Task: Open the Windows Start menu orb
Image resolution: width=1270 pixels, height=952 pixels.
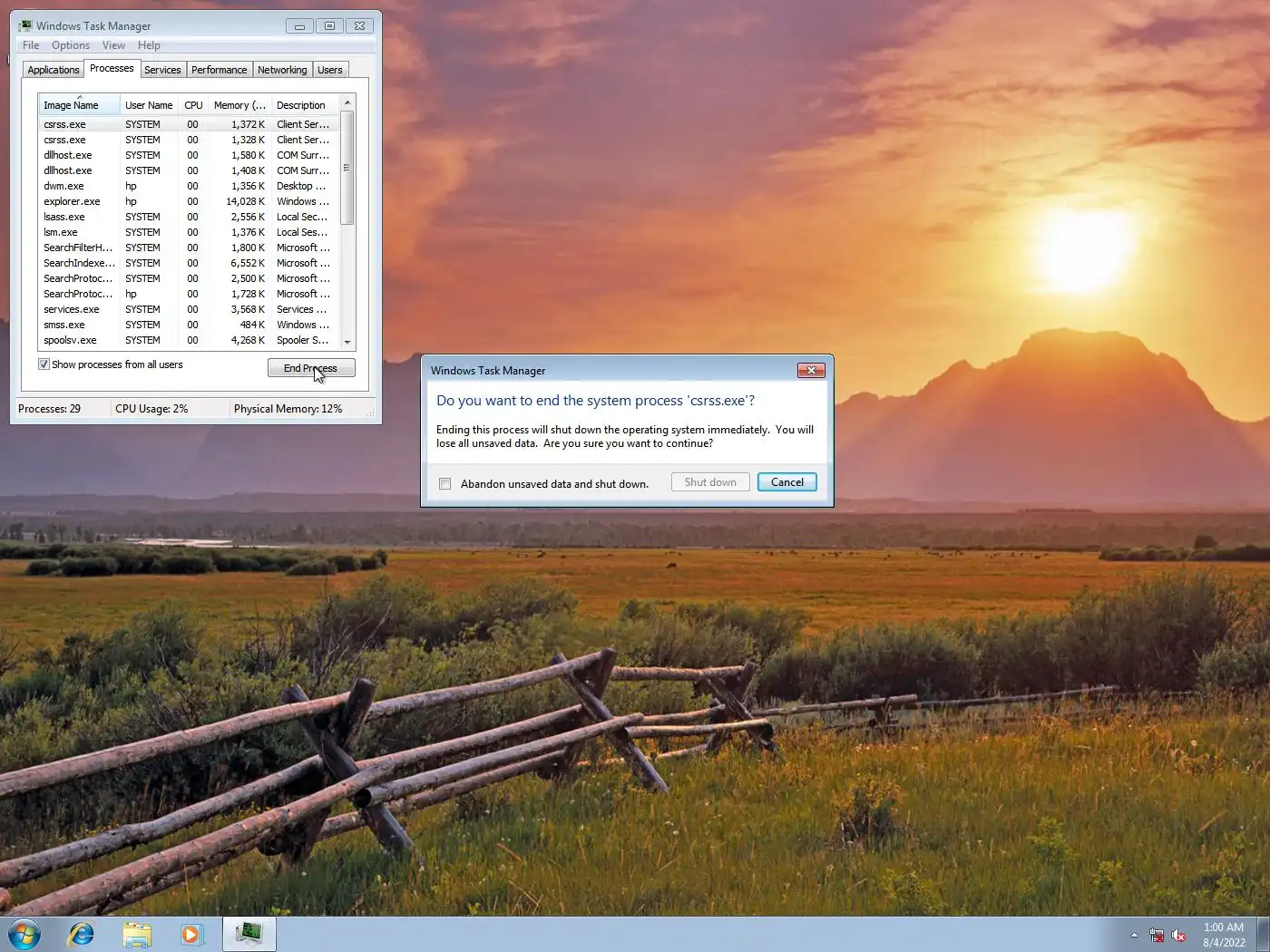Action: click(24, 934)
